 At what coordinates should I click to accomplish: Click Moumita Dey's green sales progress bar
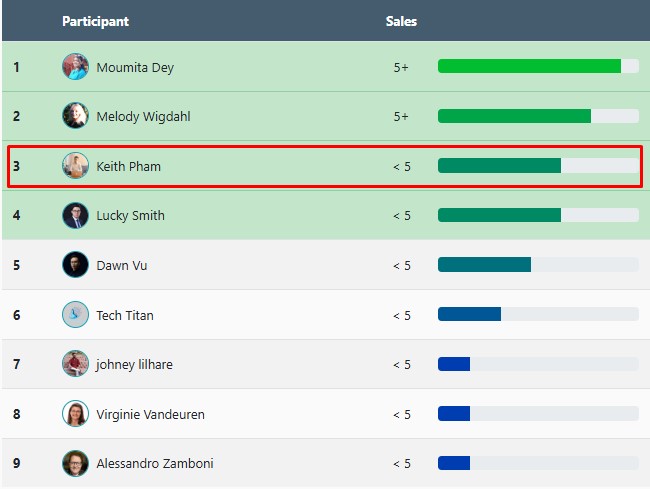[x=529, y=67]
